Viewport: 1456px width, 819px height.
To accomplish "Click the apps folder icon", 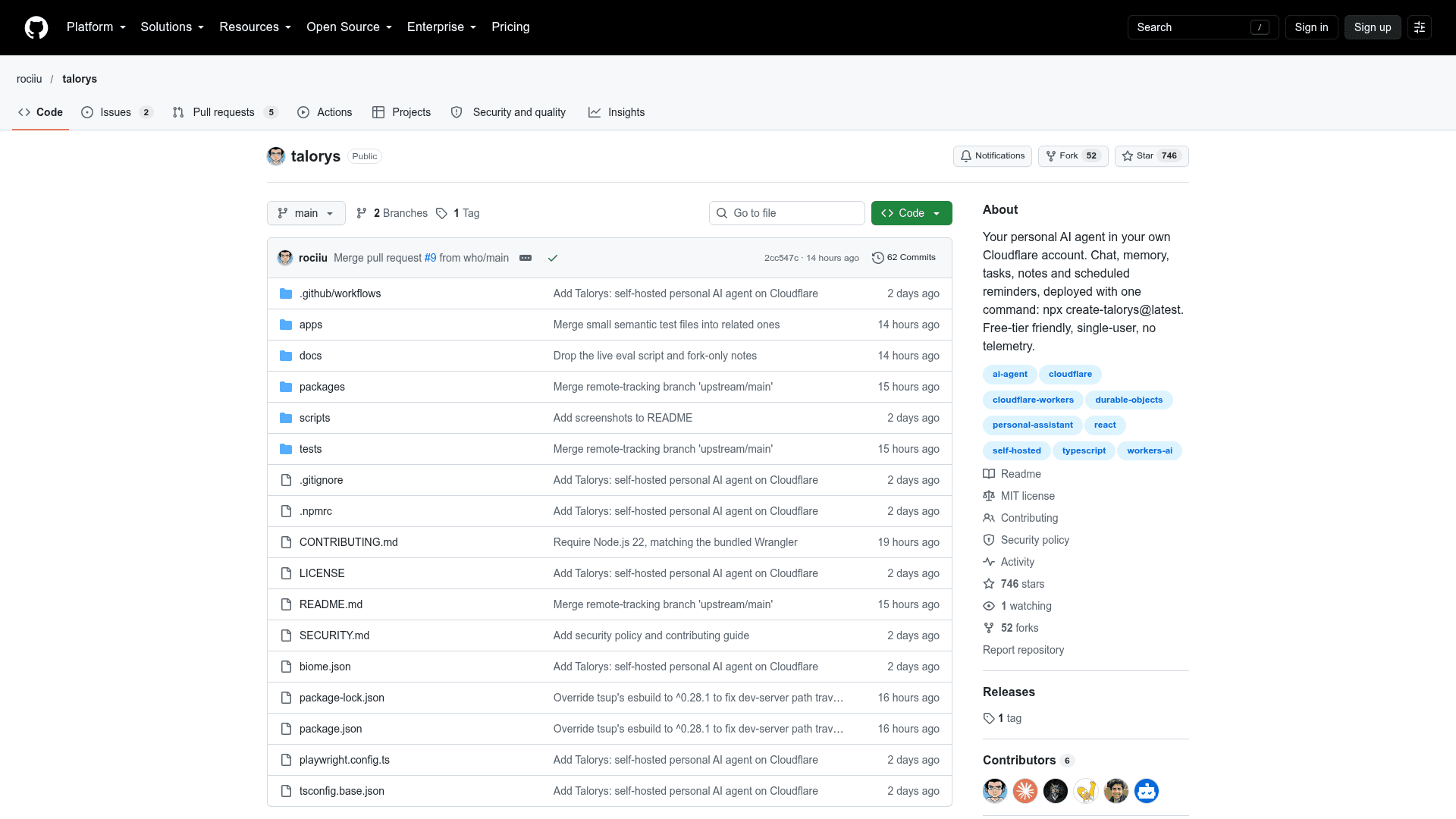I will [x=286, y=325].
